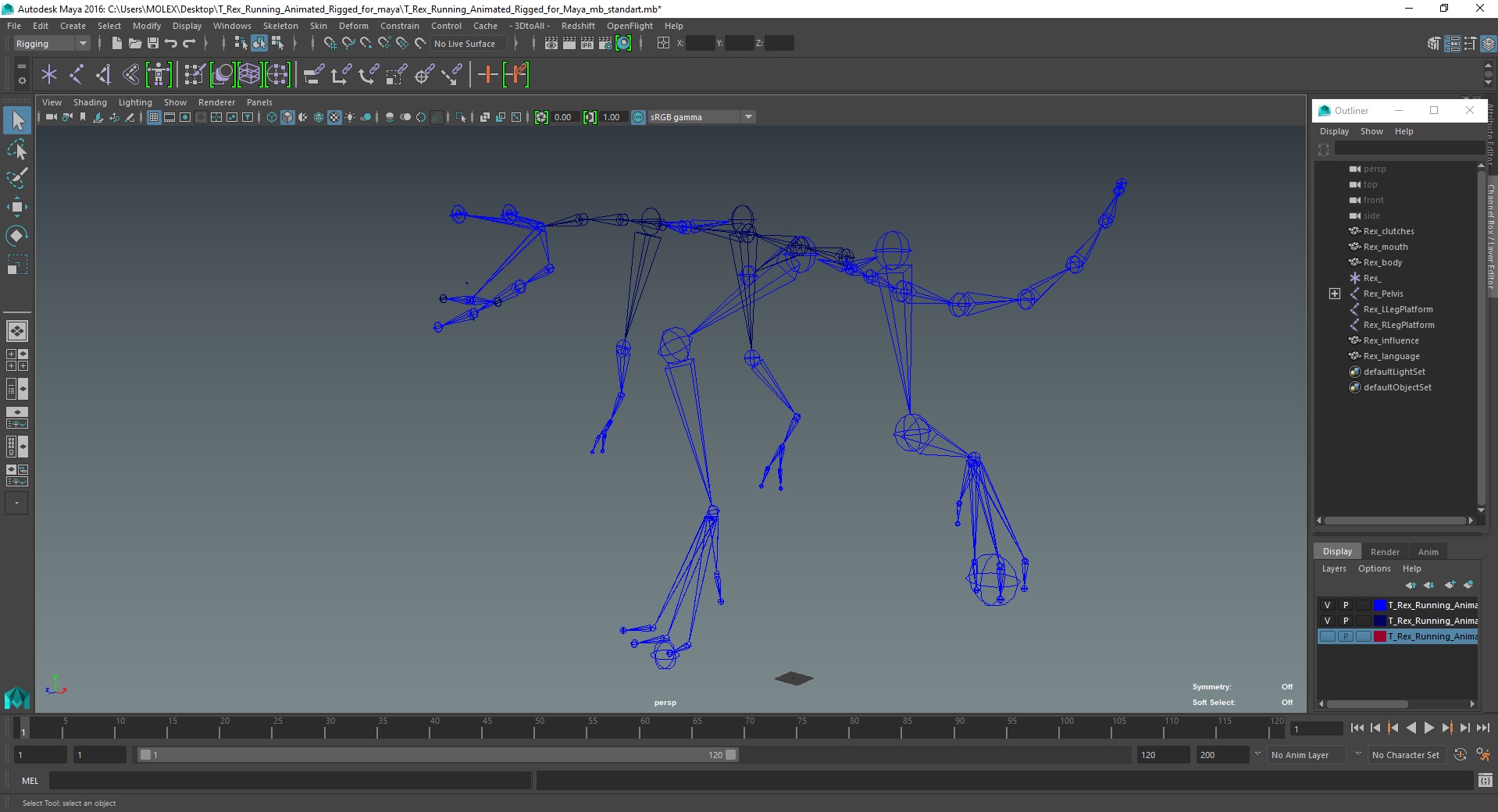Click the Play Backwards button
This screenshot has height=812, width=1498.
(1411, 728)
